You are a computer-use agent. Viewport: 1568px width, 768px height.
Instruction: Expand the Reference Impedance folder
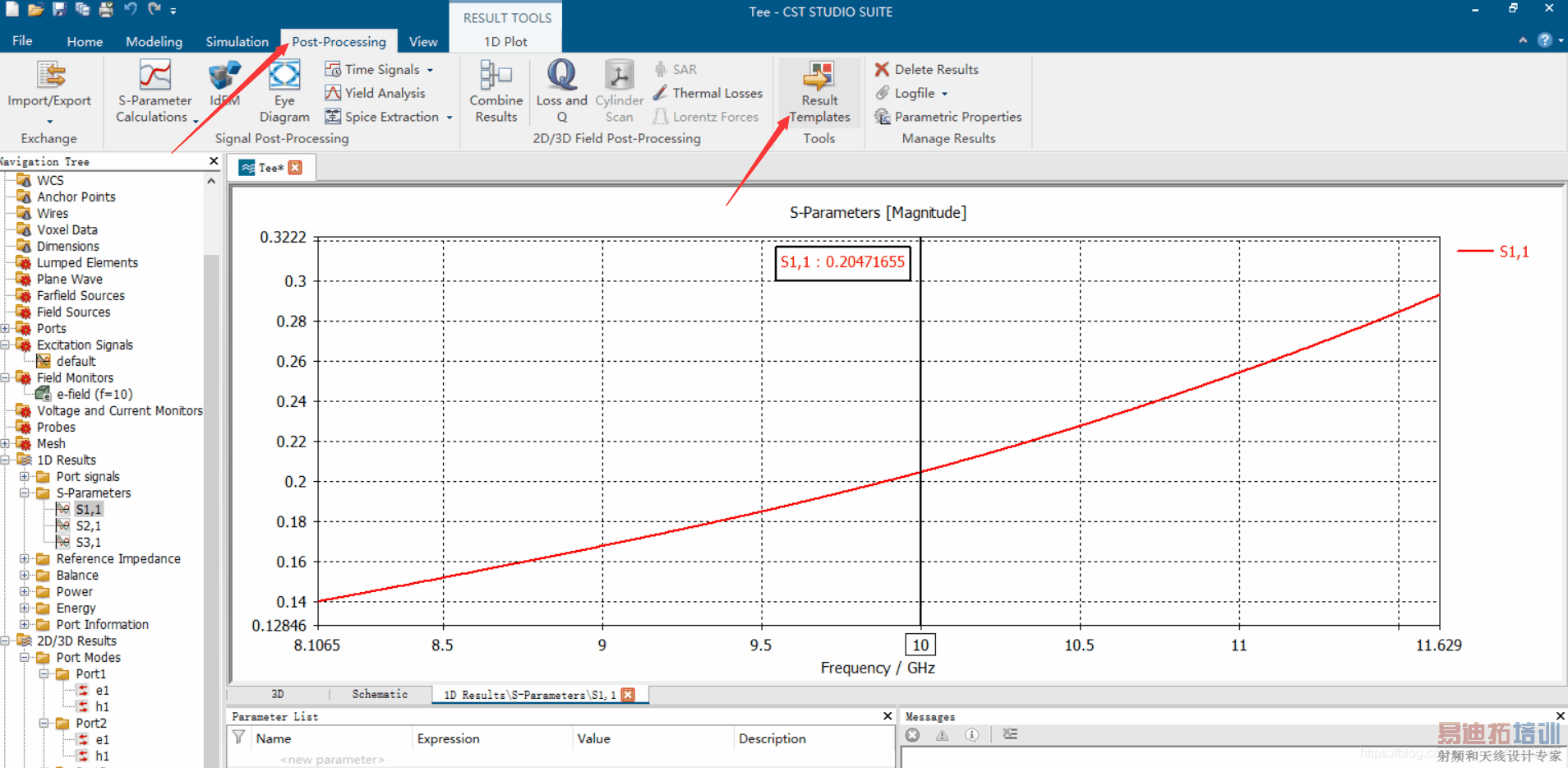point(25,558)
